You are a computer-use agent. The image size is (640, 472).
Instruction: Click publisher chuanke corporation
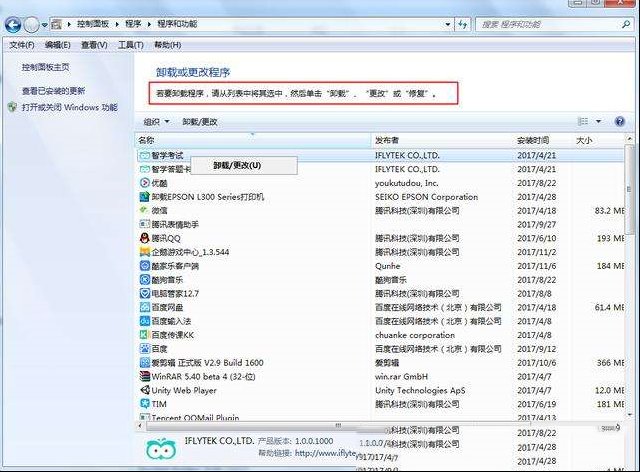[x=415, y=335]
